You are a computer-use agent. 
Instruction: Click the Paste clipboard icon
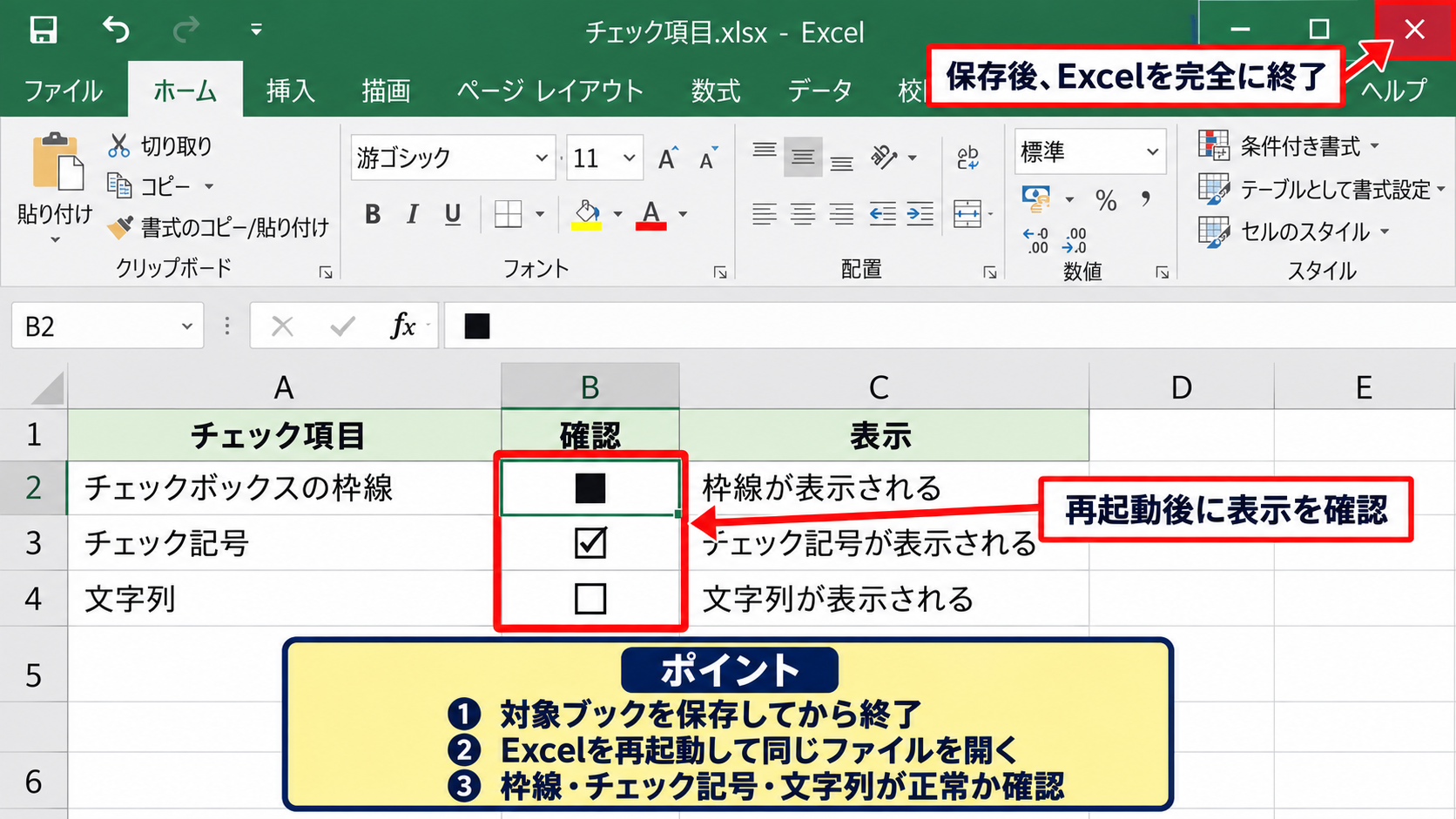click(57, 162)
